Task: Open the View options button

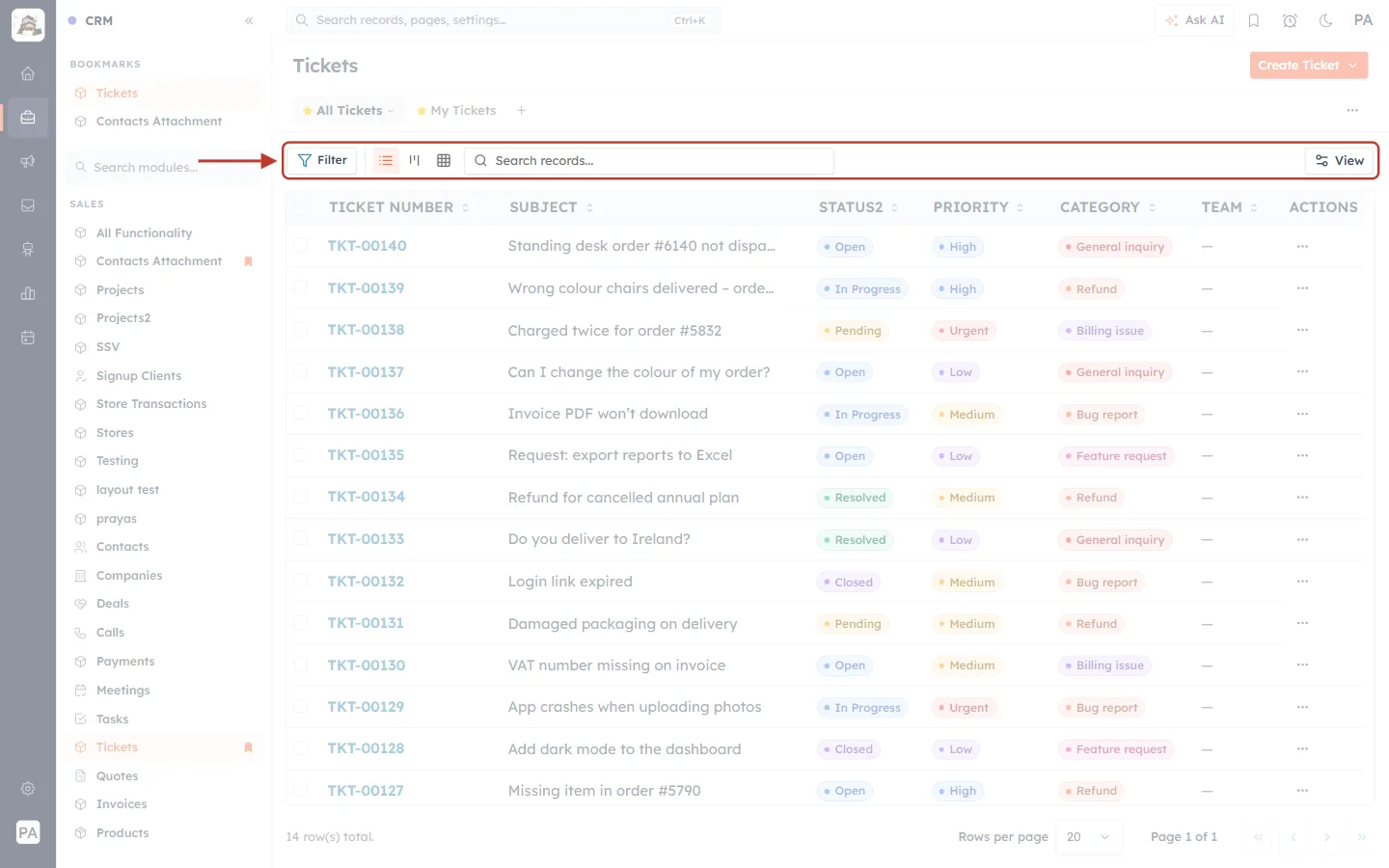Action: (1340, 160)
